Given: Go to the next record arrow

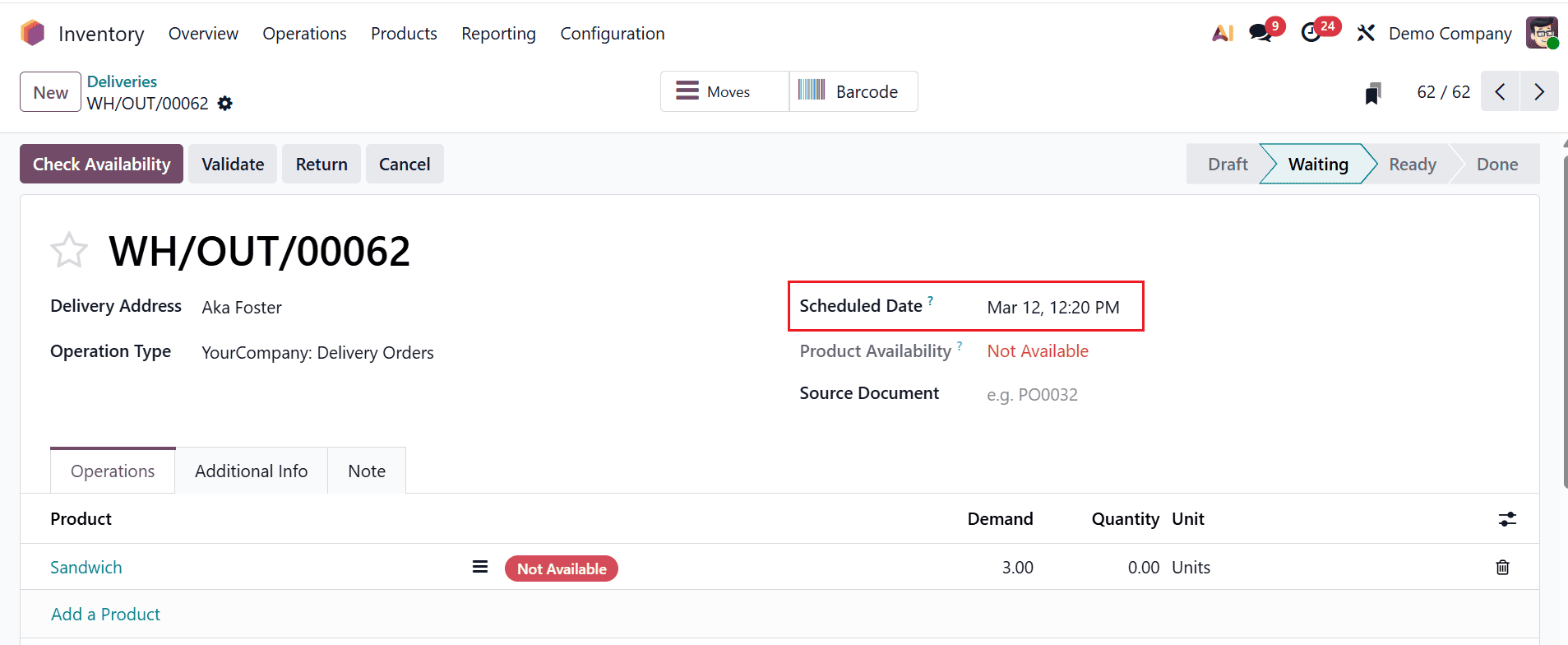Looking at the screenshot, I should 1539,91.
